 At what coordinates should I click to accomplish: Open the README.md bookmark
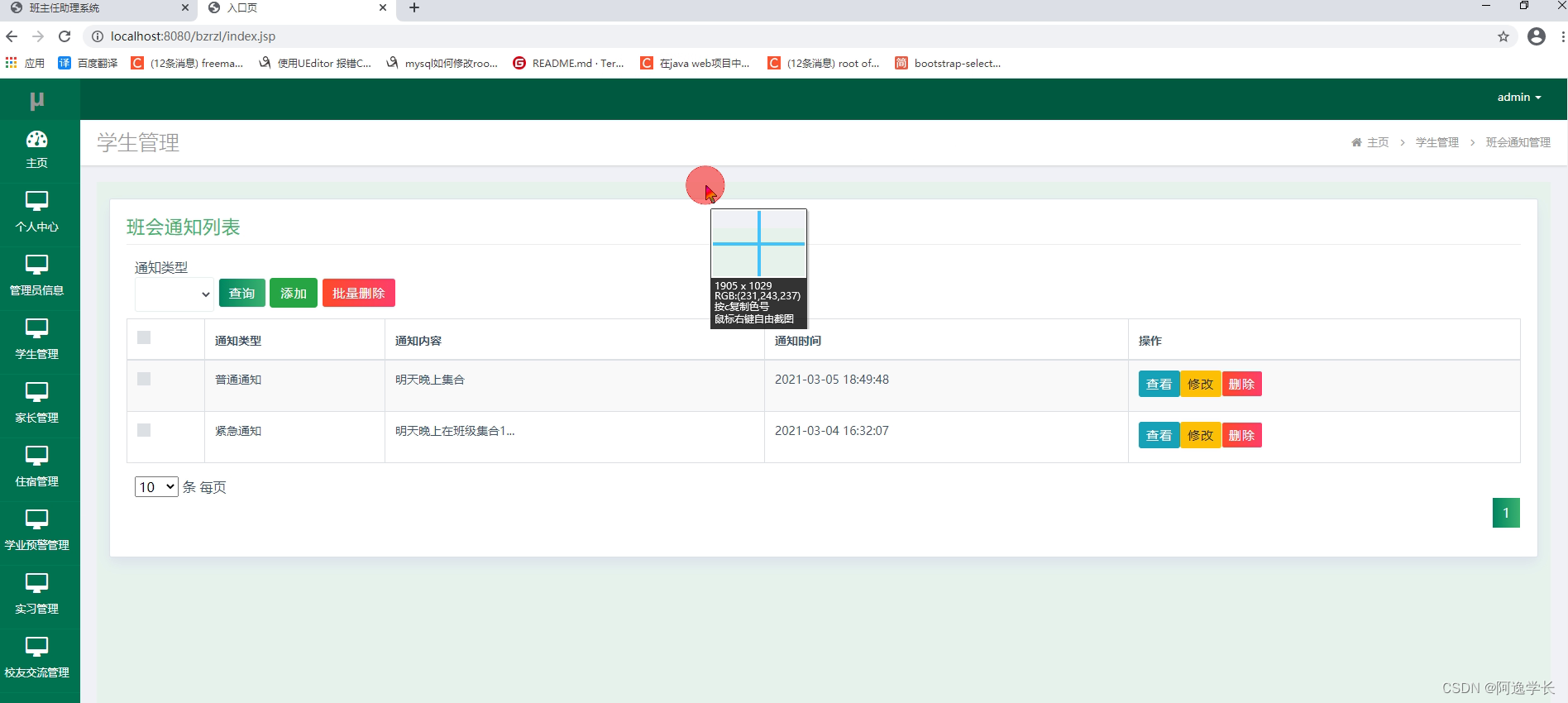[569, 63]
